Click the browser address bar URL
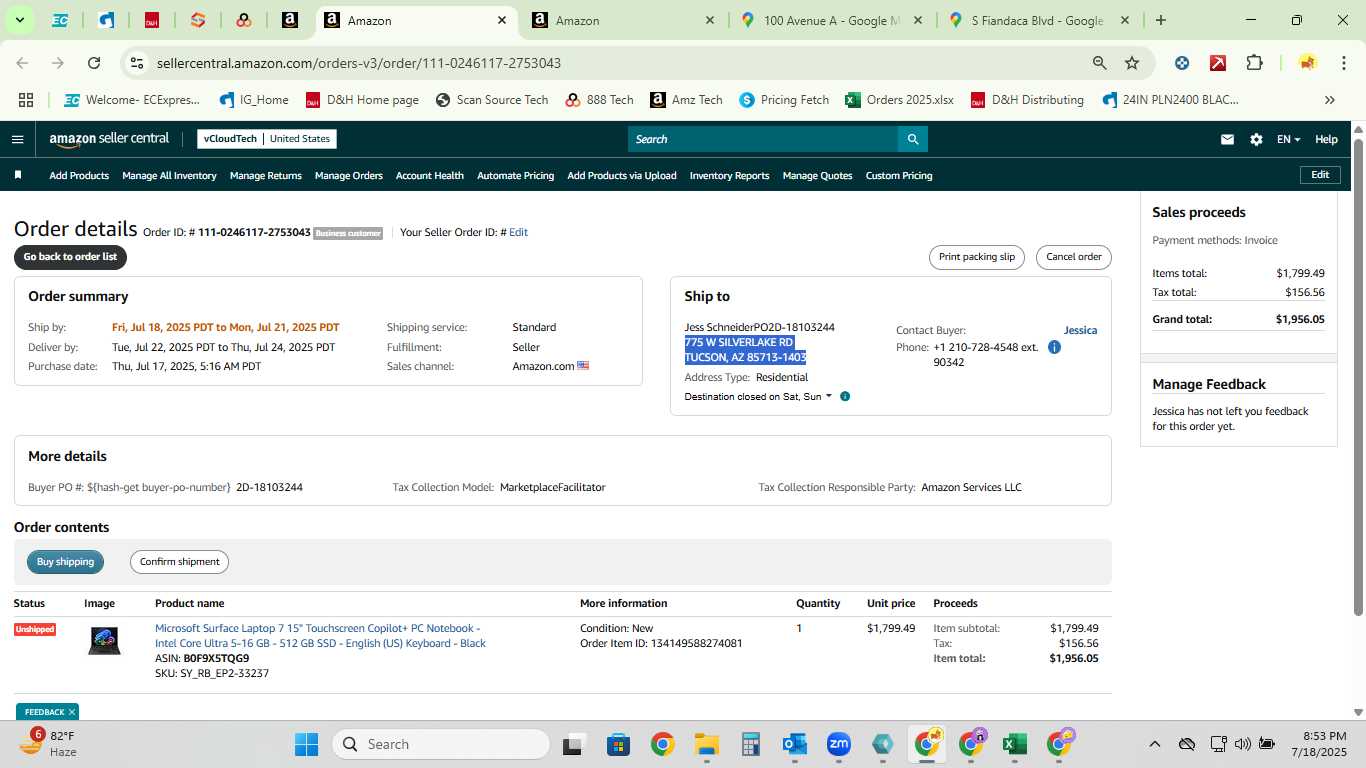The image size is (1366, 768). click(359, 63)
